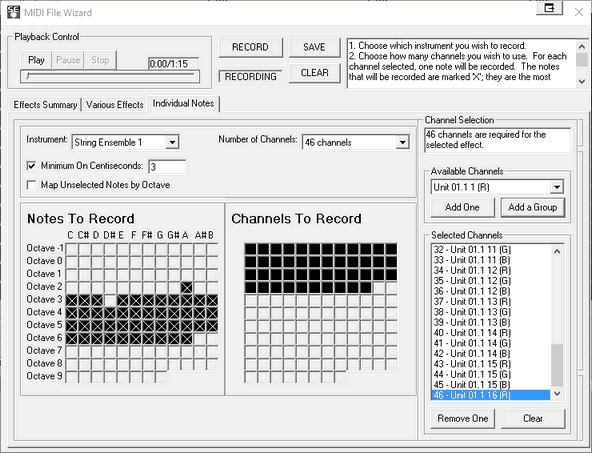Toggle the Octave 4 B note box

click(x=212, y=313)
